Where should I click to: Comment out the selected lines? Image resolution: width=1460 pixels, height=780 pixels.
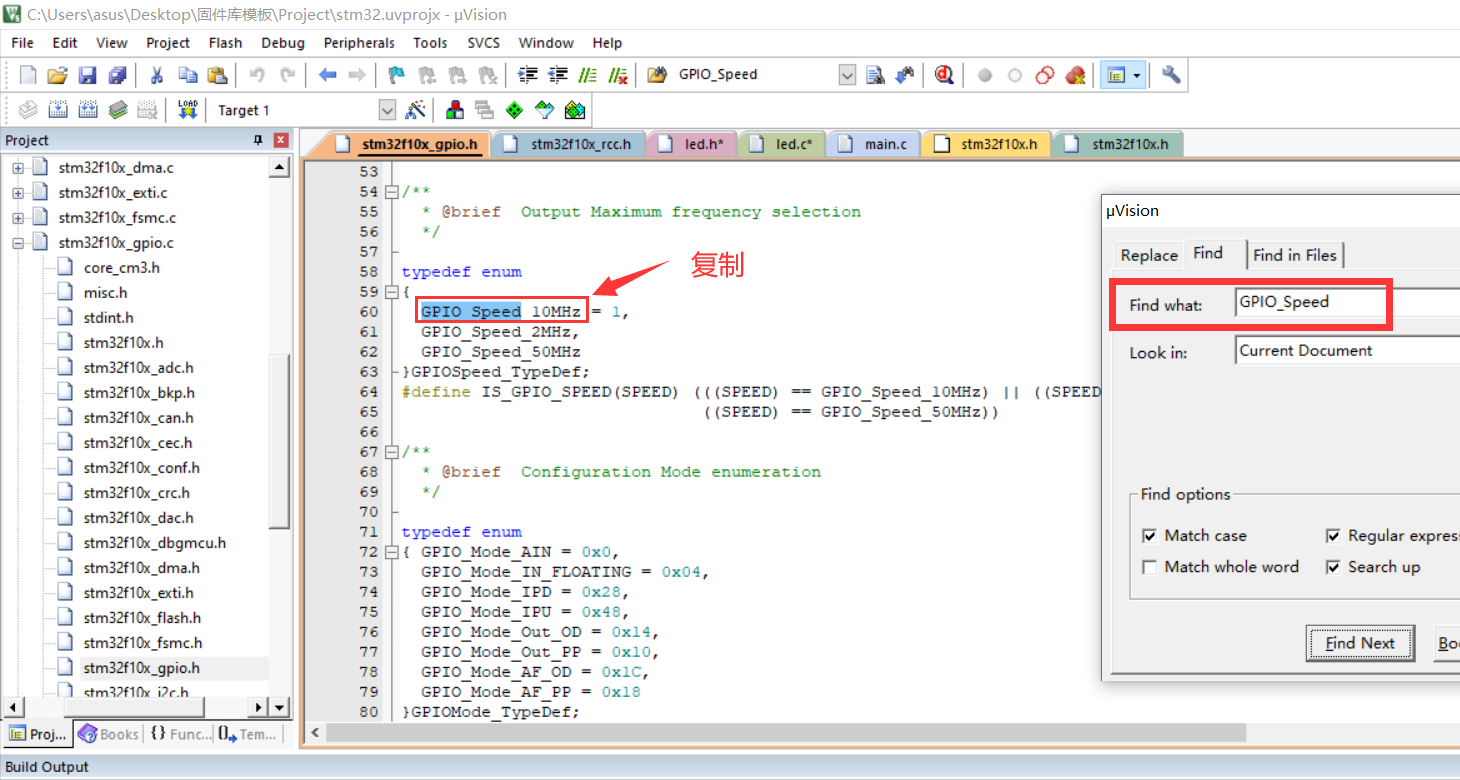[588, 75]
